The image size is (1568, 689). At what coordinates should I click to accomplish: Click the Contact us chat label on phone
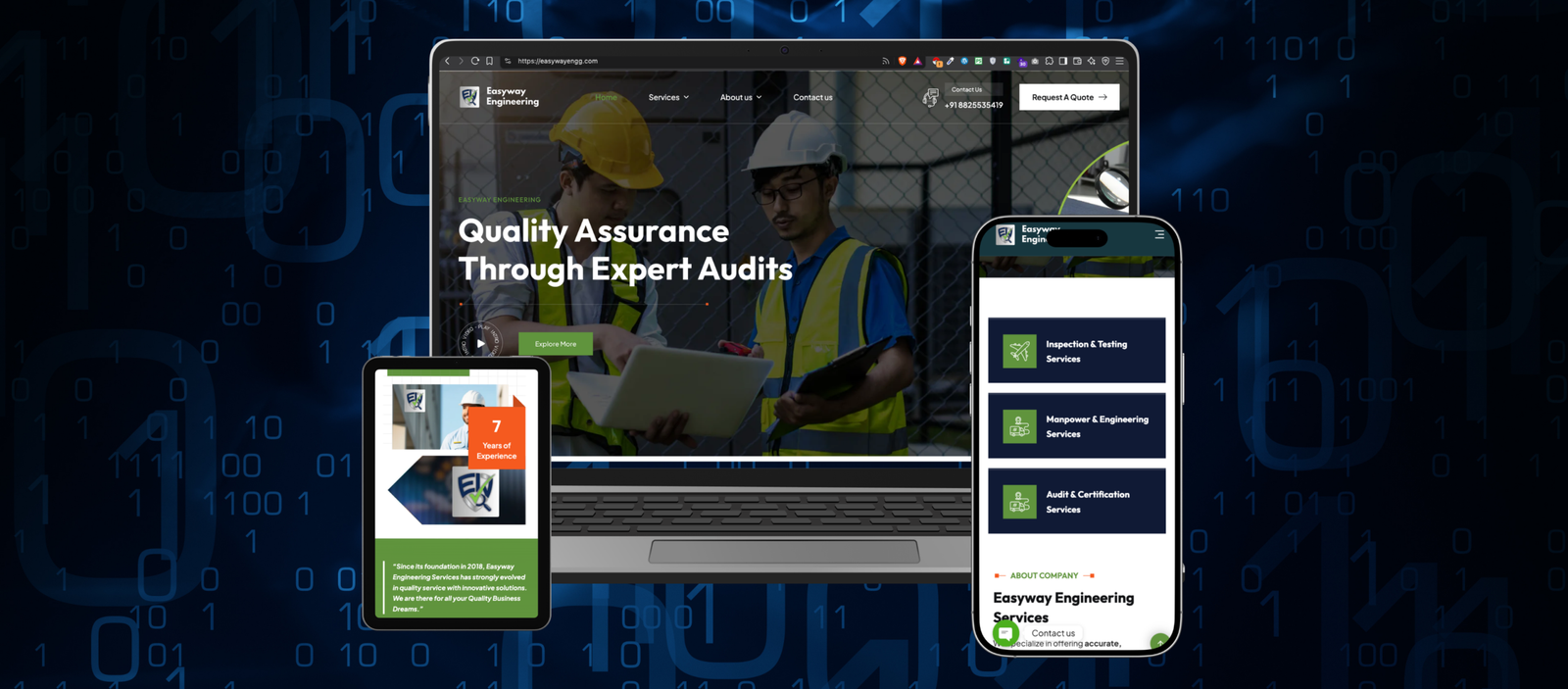click(x=1053, y=633)
